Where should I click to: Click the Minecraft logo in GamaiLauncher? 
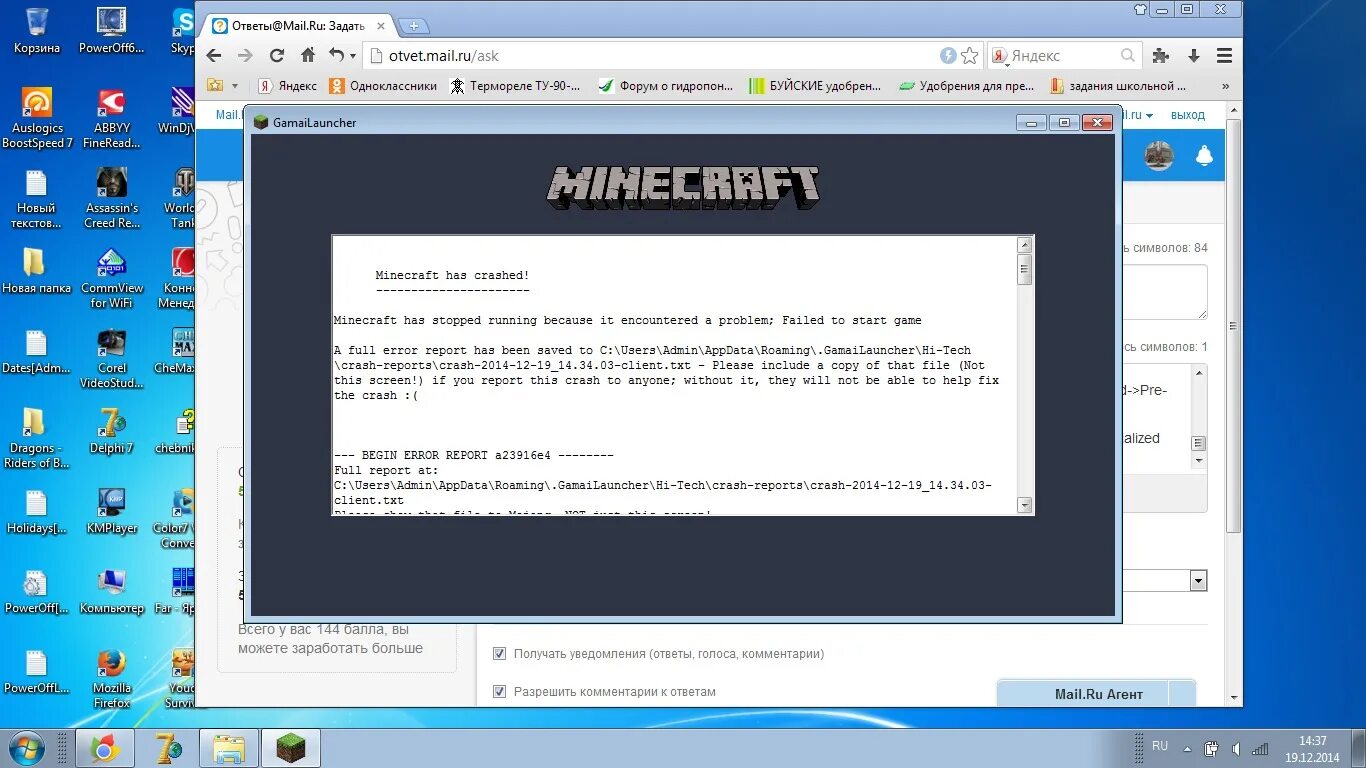tap(683, 188)
